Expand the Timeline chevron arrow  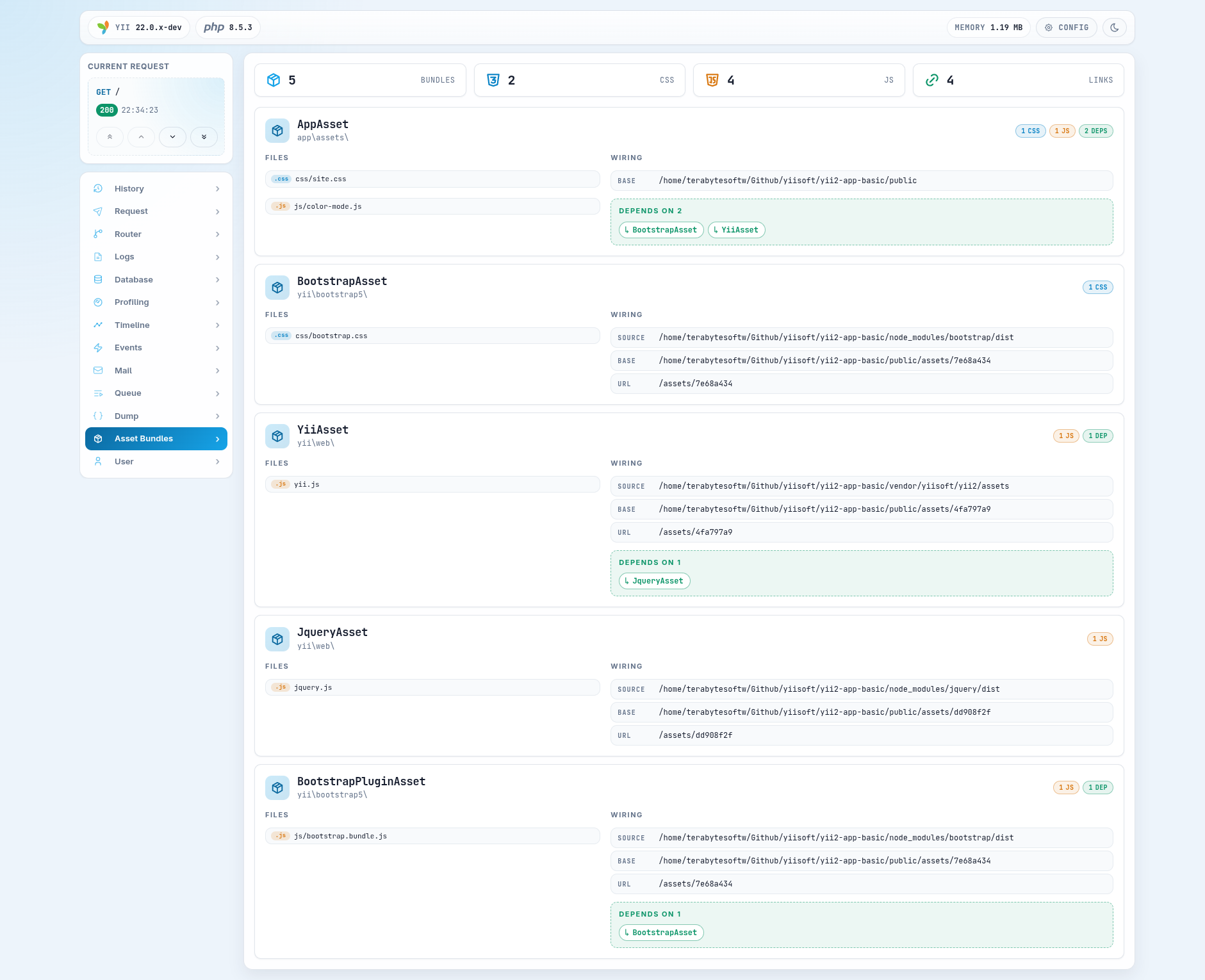(218, 325)
